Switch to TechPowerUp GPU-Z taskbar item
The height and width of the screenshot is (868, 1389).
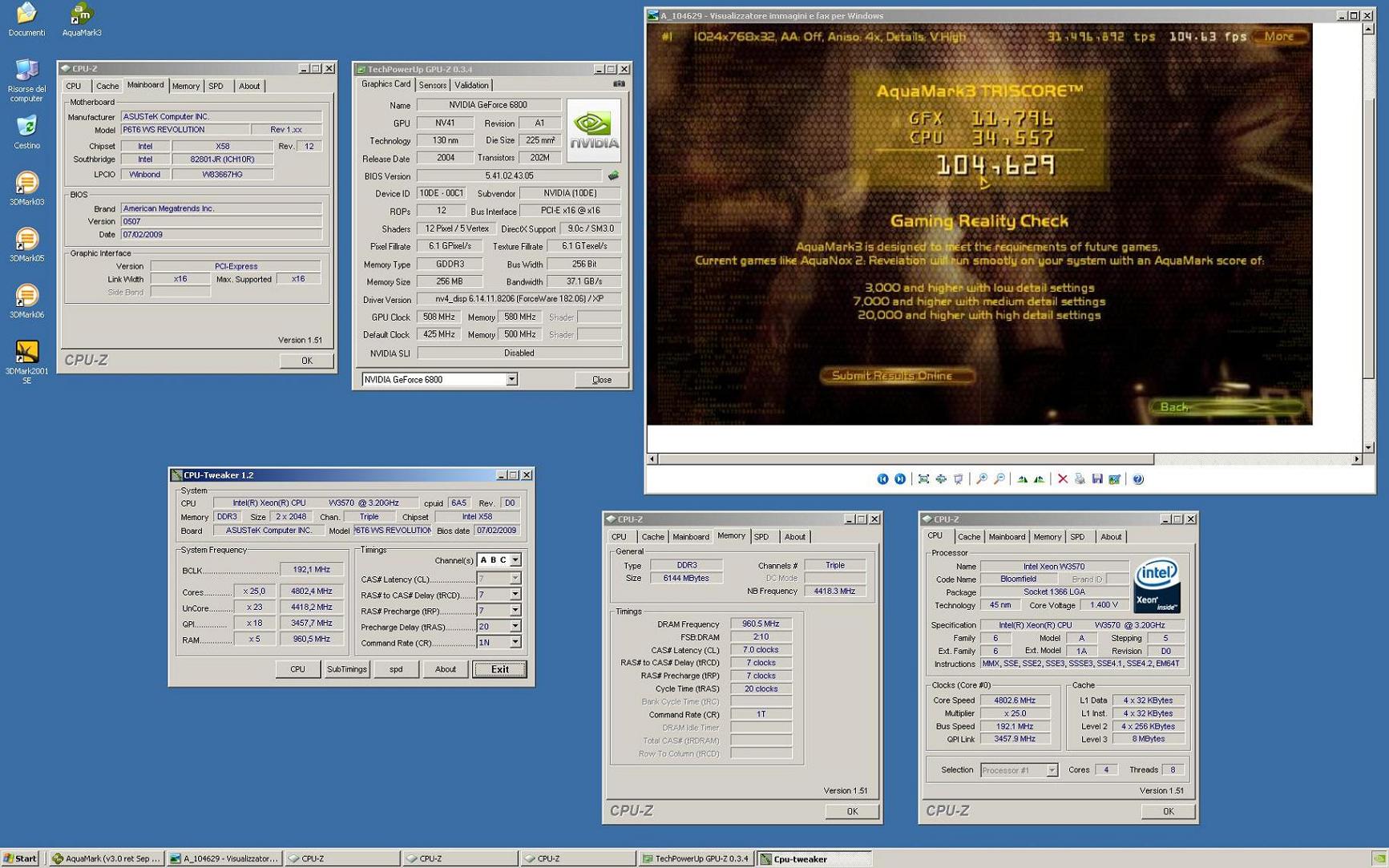point(696,858)
